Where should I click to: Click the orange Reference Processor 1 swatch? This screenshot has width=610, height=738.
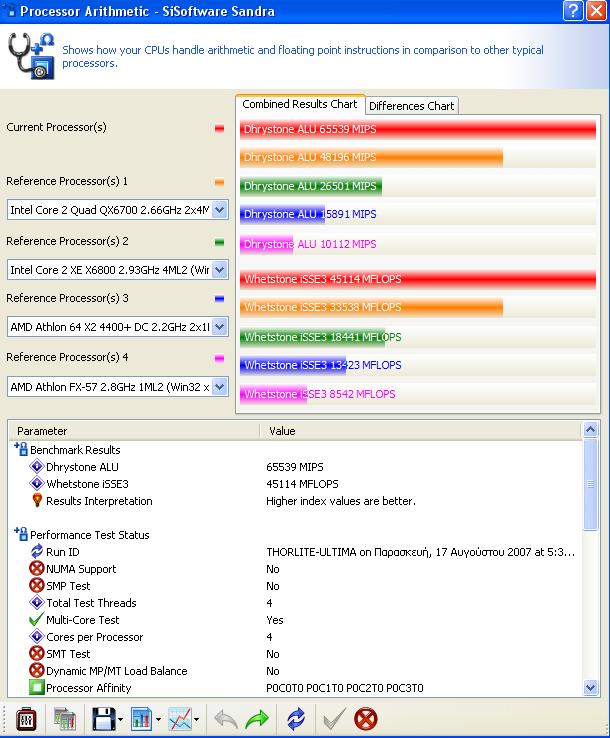[219, 182]
